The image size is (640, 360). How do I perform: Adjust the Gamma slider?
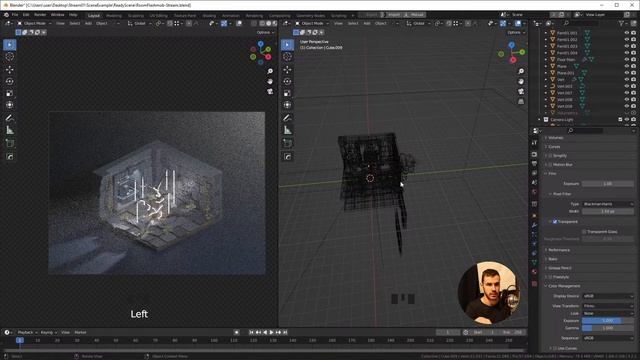608,328
